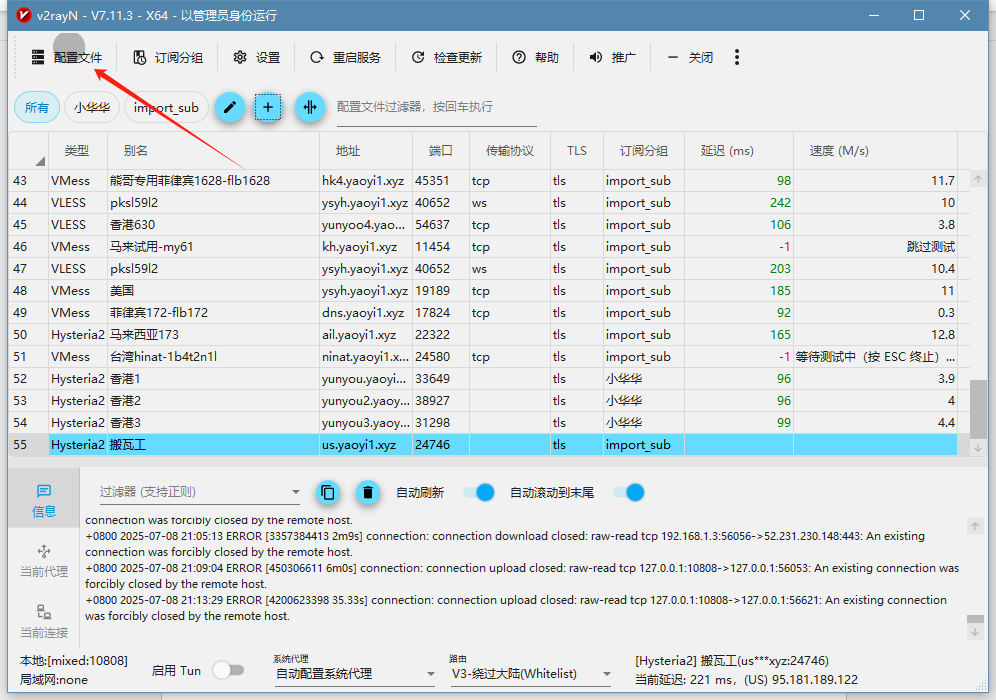Open the 路由 V3-绕过大陆(Whitelist) dropdown
Image resolution: width=996 pixels, height=700 pixels.
531,674
